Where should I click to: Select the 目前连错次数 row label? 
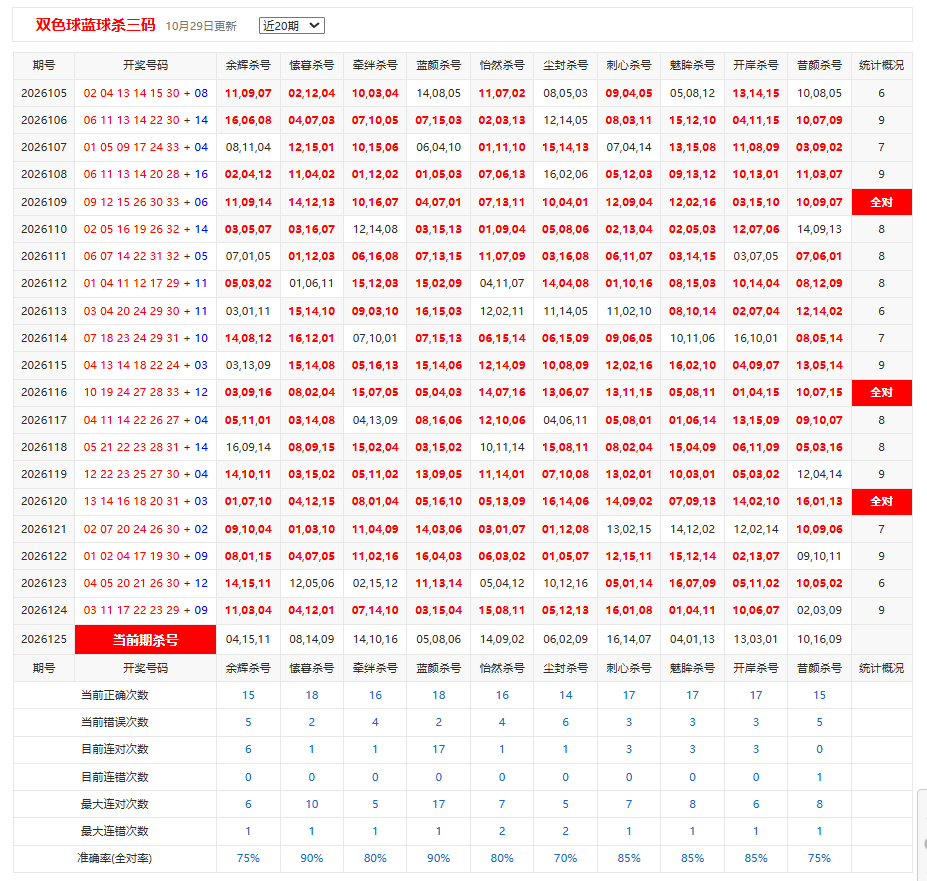pos(115,777)
